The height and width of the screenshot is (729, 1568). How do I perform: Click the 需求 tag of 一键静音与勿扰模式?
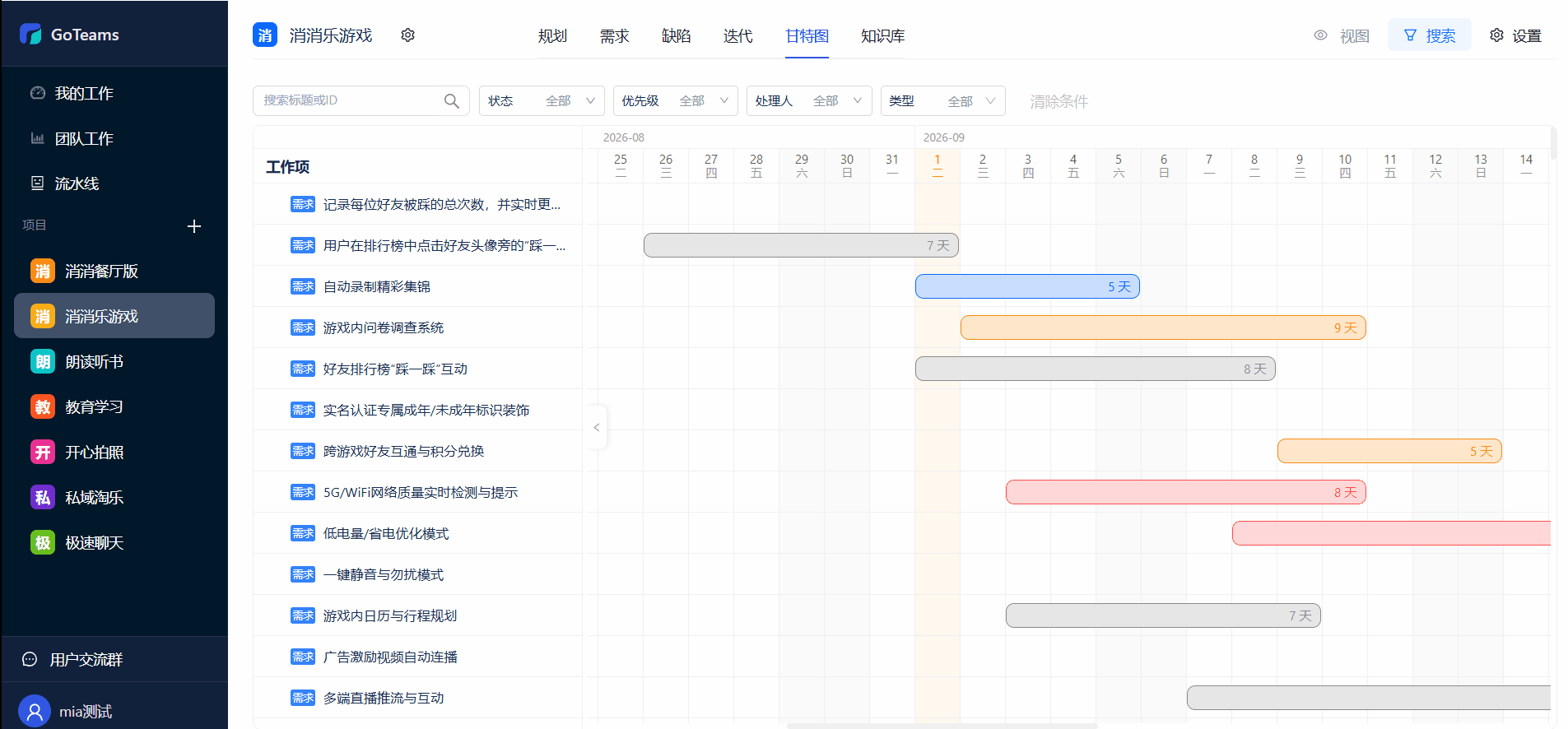(303, 574)
